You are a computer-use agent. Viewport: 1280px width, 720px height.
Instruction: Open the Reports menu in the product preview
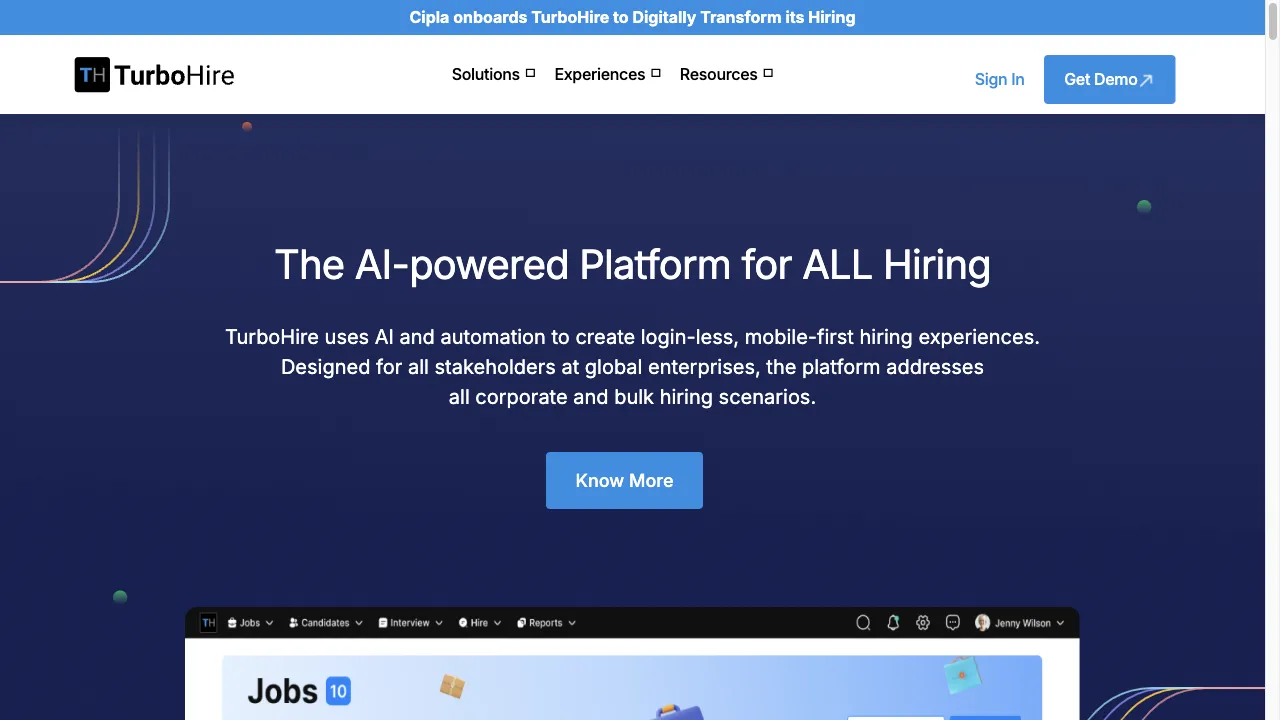[x=546, y=623]
